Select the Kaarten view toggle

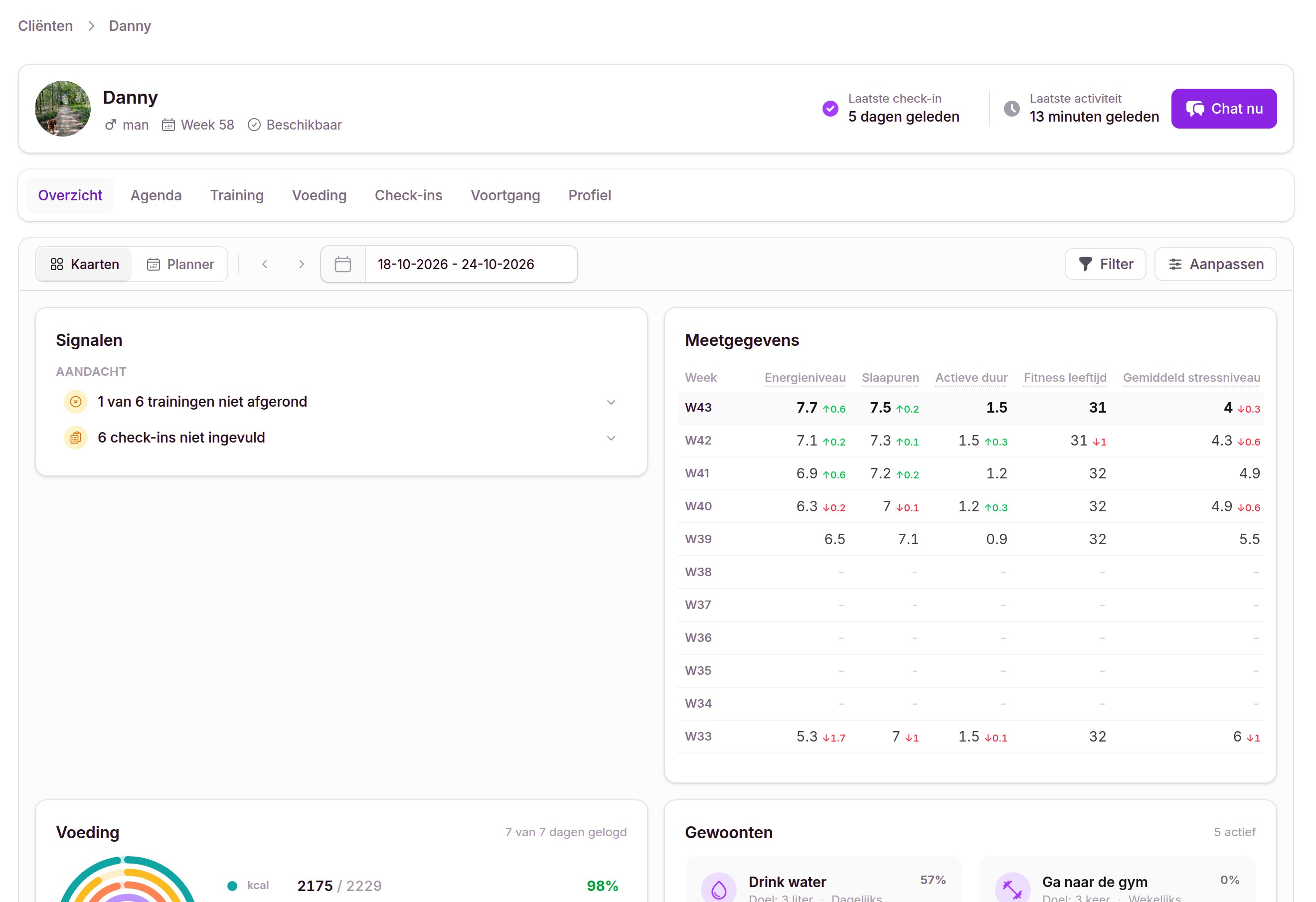point(84,265)
